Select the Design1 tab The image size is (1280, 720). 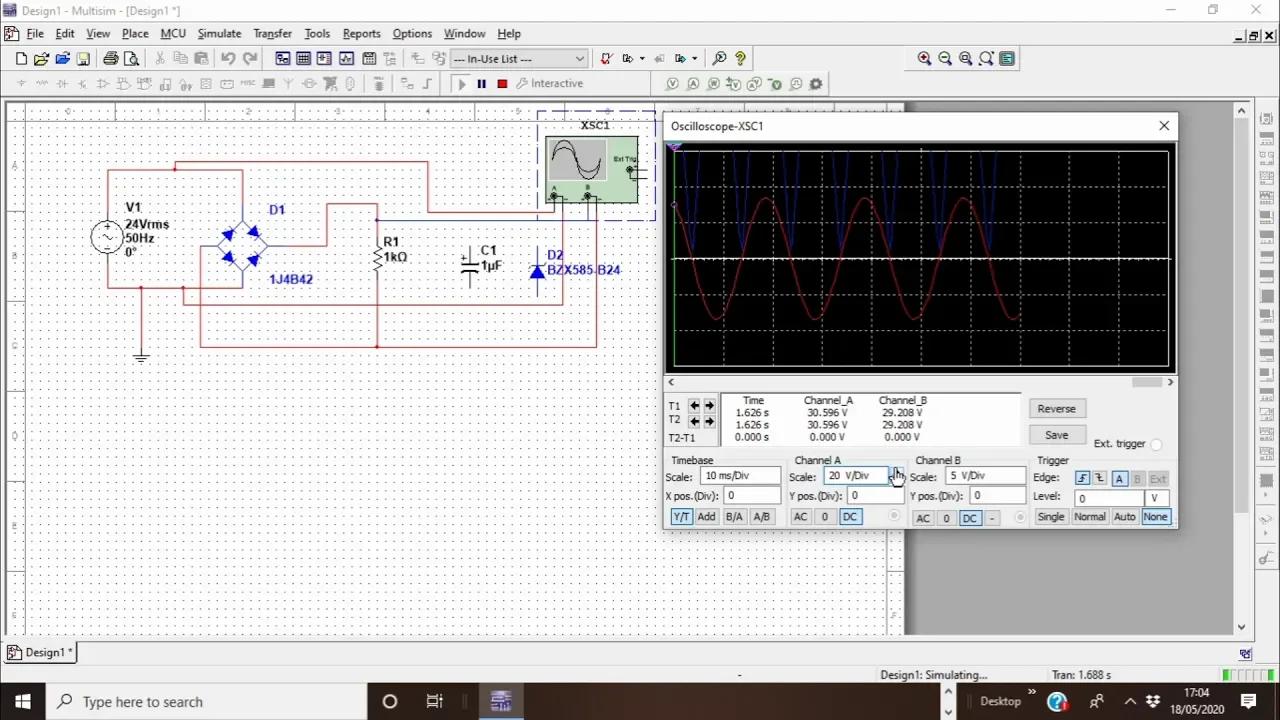point(40,652)
